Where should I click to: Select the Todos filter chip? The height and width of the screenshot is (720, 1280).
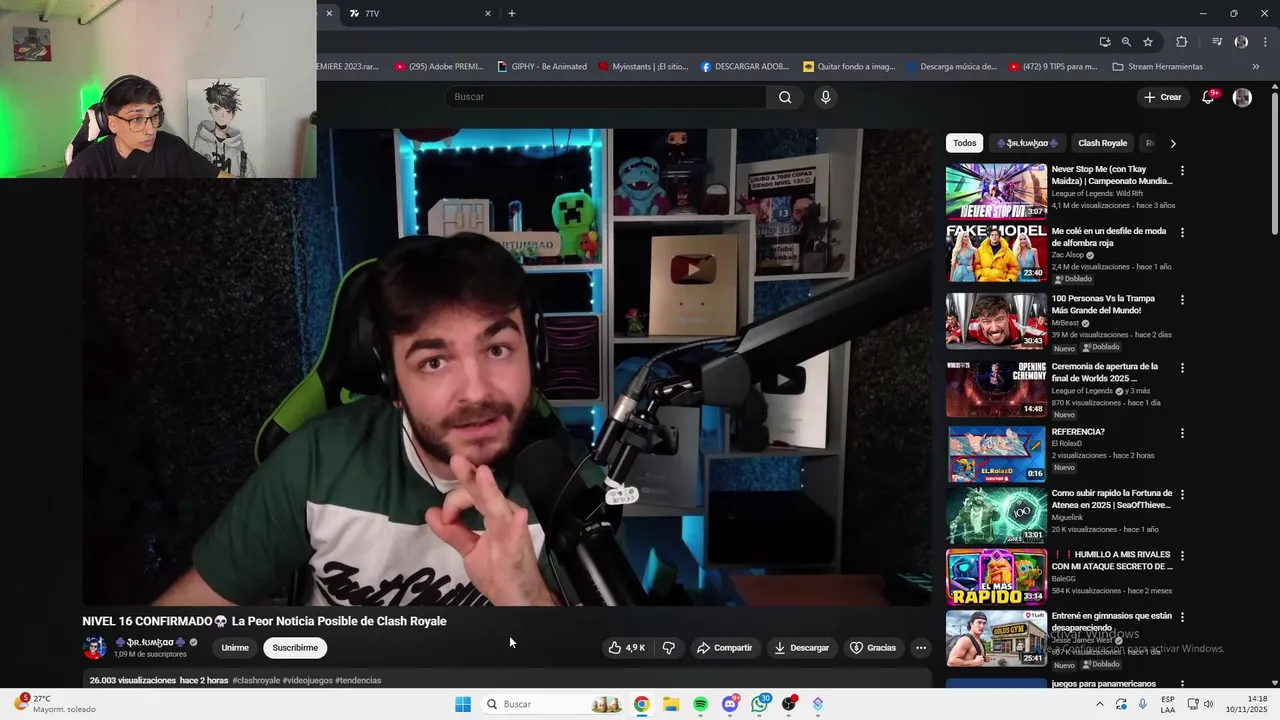[x=964, y=143]
